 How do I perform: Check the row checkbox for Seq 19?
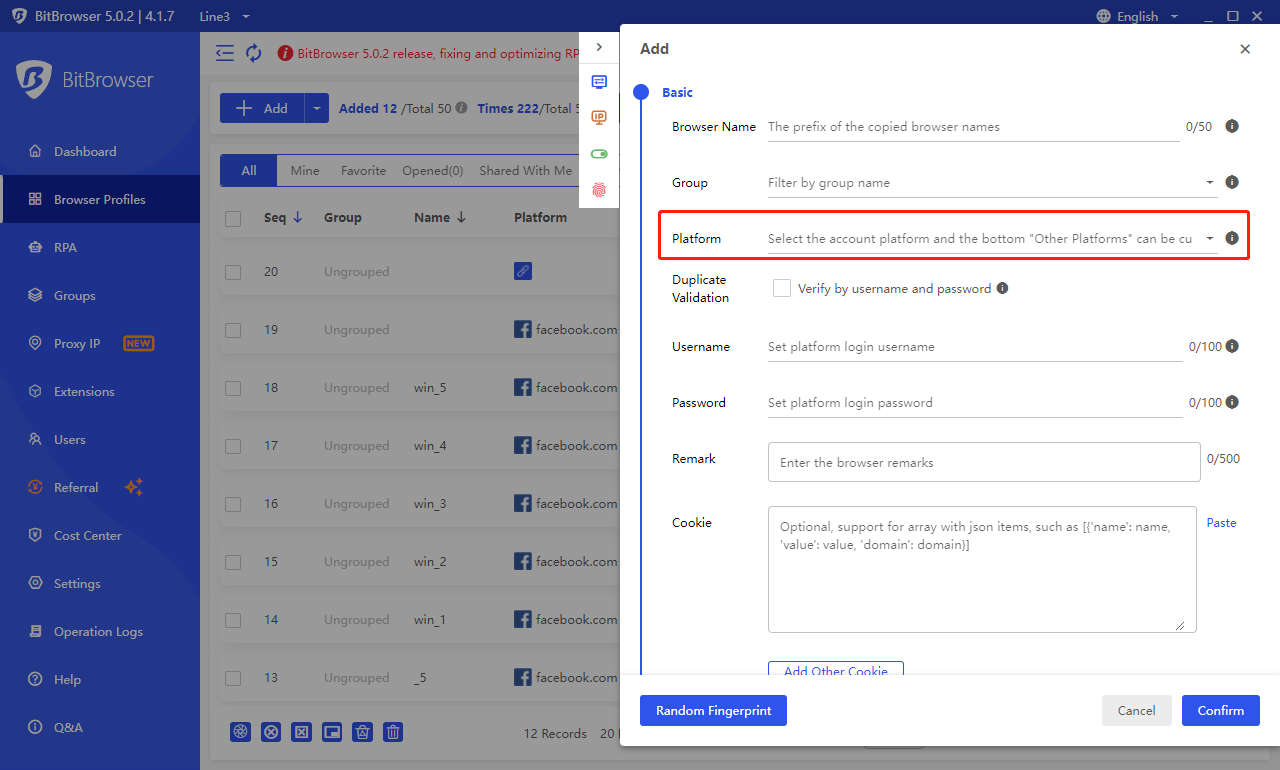(x=233, y=330)
